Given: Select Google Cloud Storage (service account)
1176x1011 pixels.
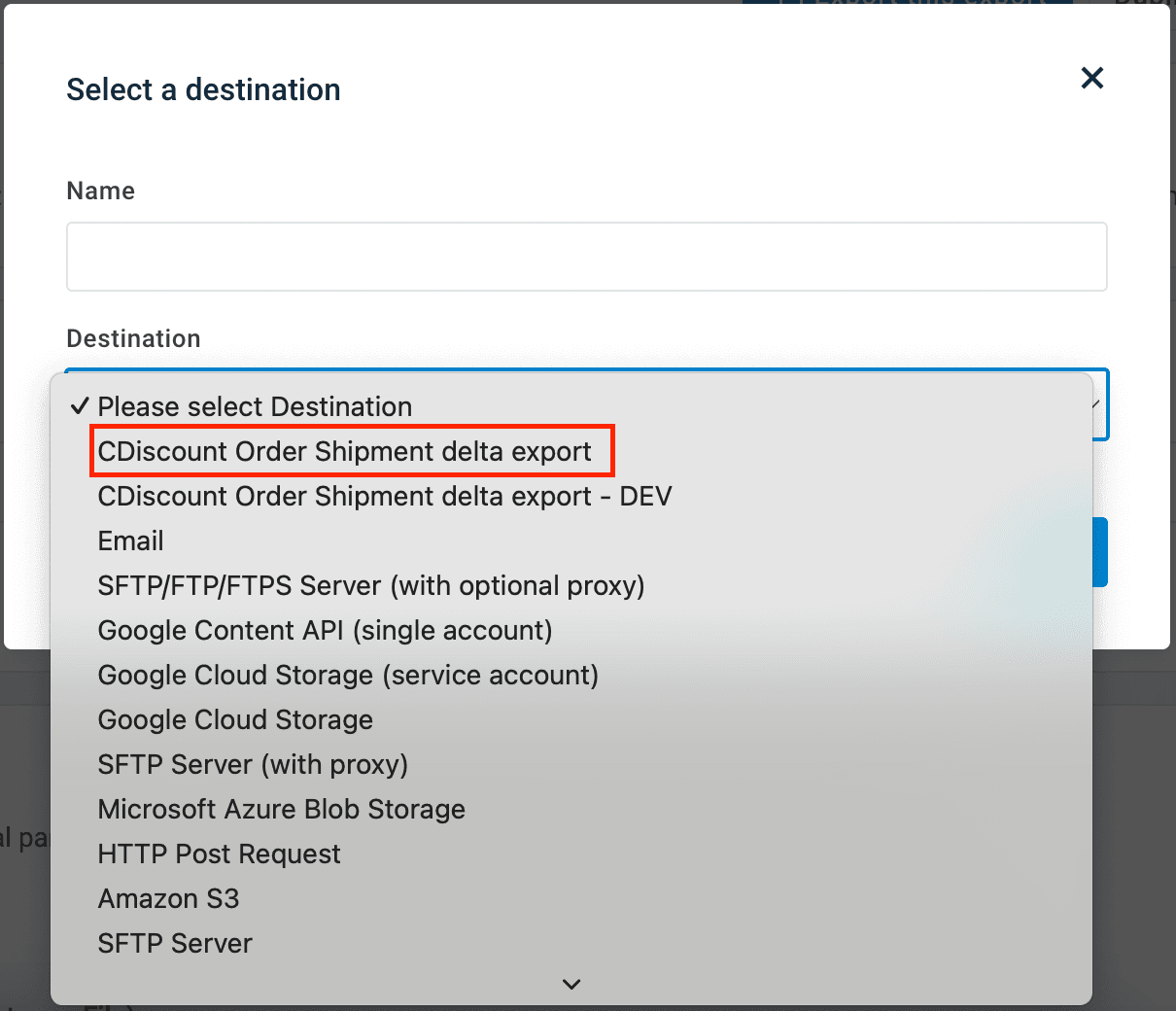Looking at the screenshot, I should pyautogui.click(x=348, y=676).
